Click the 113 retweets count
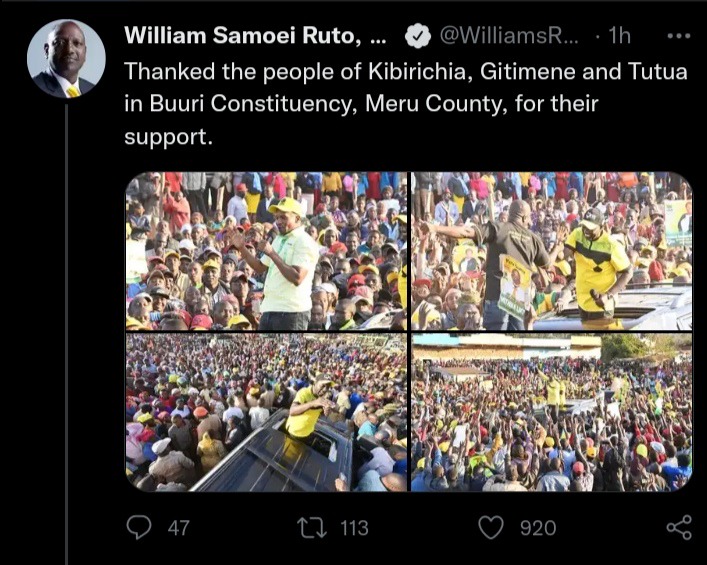The height and width of the screenshot is (565, 707). pos(354,528)
